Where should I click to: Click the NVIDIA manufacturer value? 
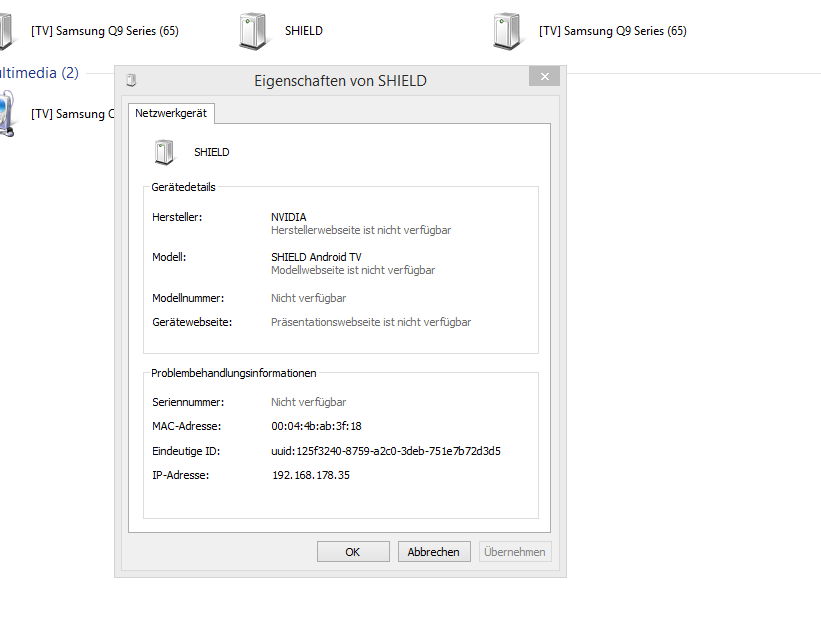pyautogui.click(x=289, y=217)
